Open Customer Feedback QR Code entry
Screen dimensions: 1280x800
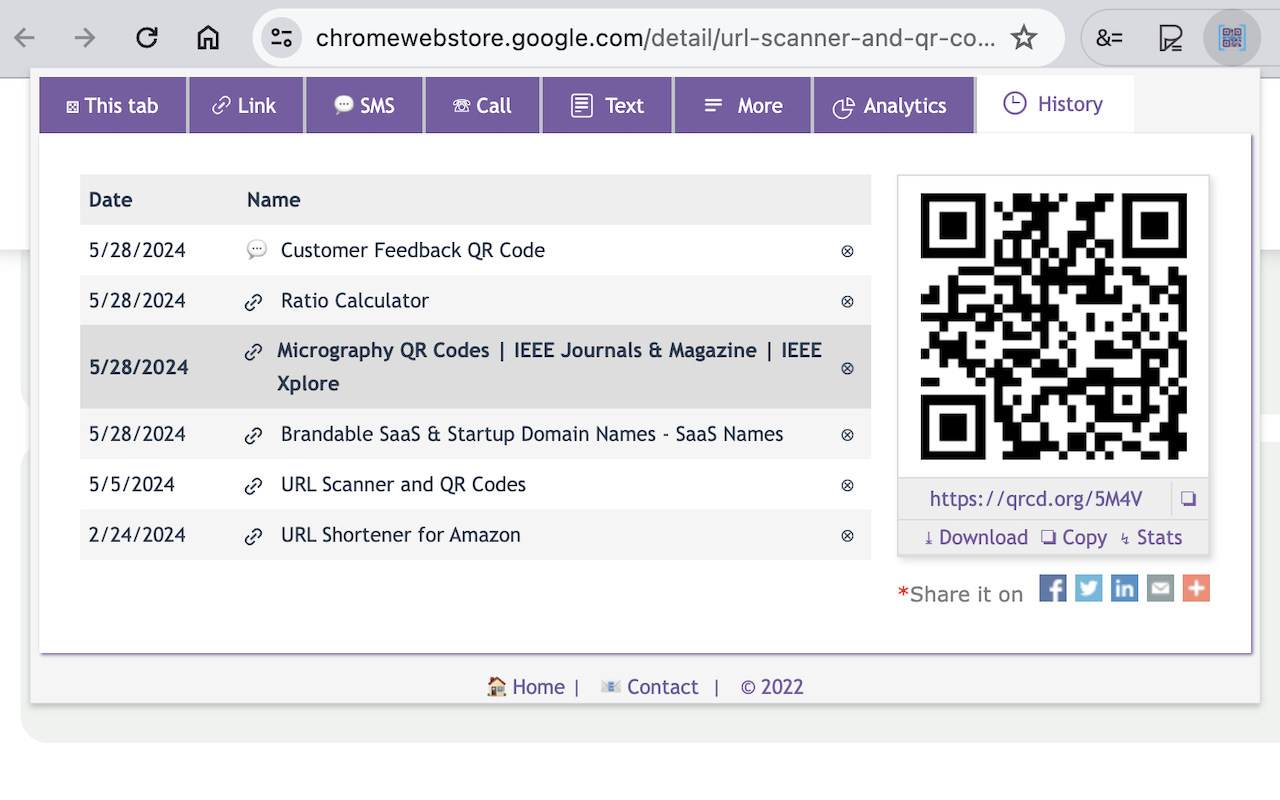[x=475, y=250]
